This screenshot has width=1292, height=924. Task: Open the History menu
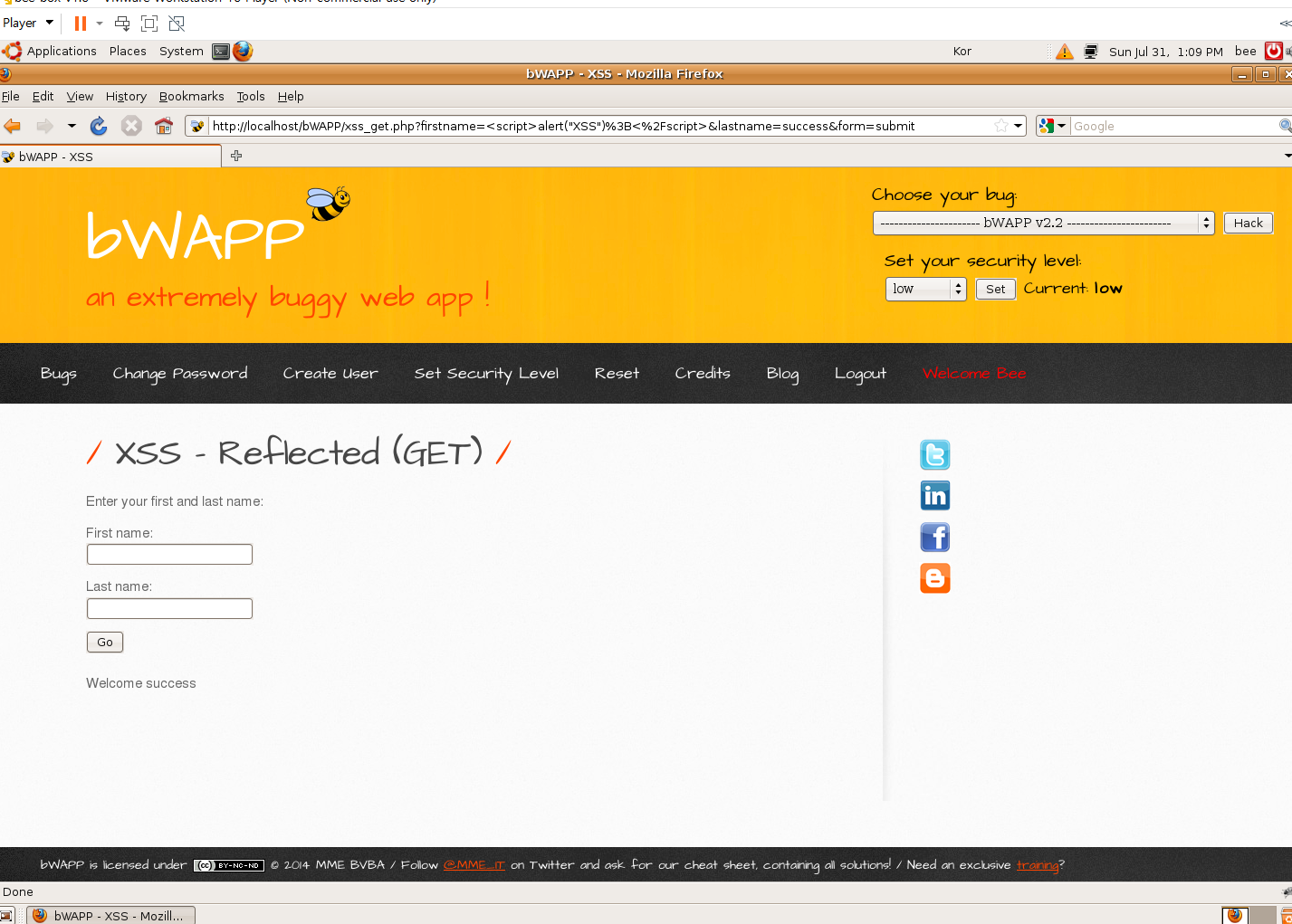pos(126,96)
